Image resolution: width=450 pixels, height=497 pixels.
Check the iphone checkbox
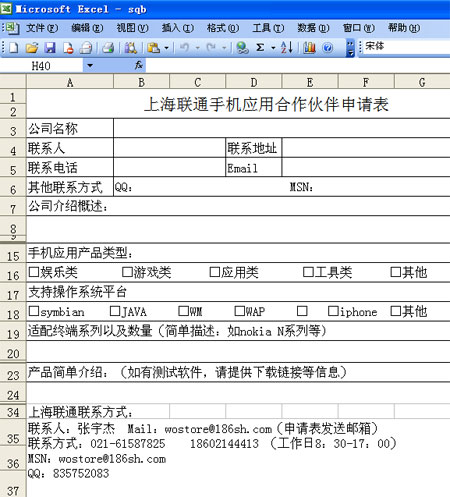point(333,311)
